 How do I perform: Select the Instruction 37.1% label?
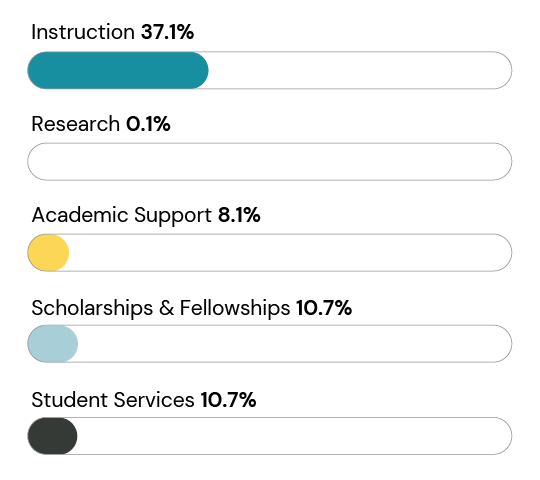coord(113,32)
